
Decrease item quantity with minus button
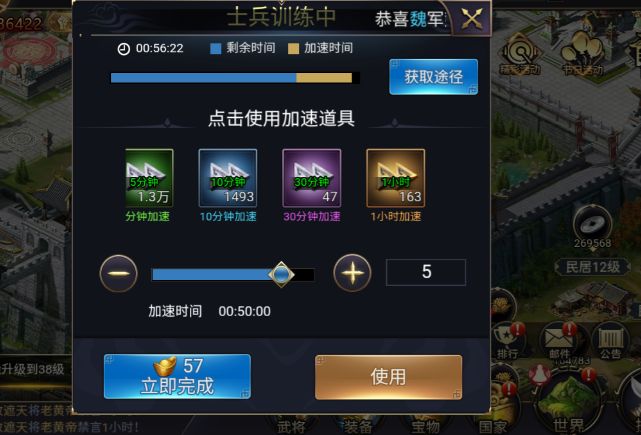point(119,273)
